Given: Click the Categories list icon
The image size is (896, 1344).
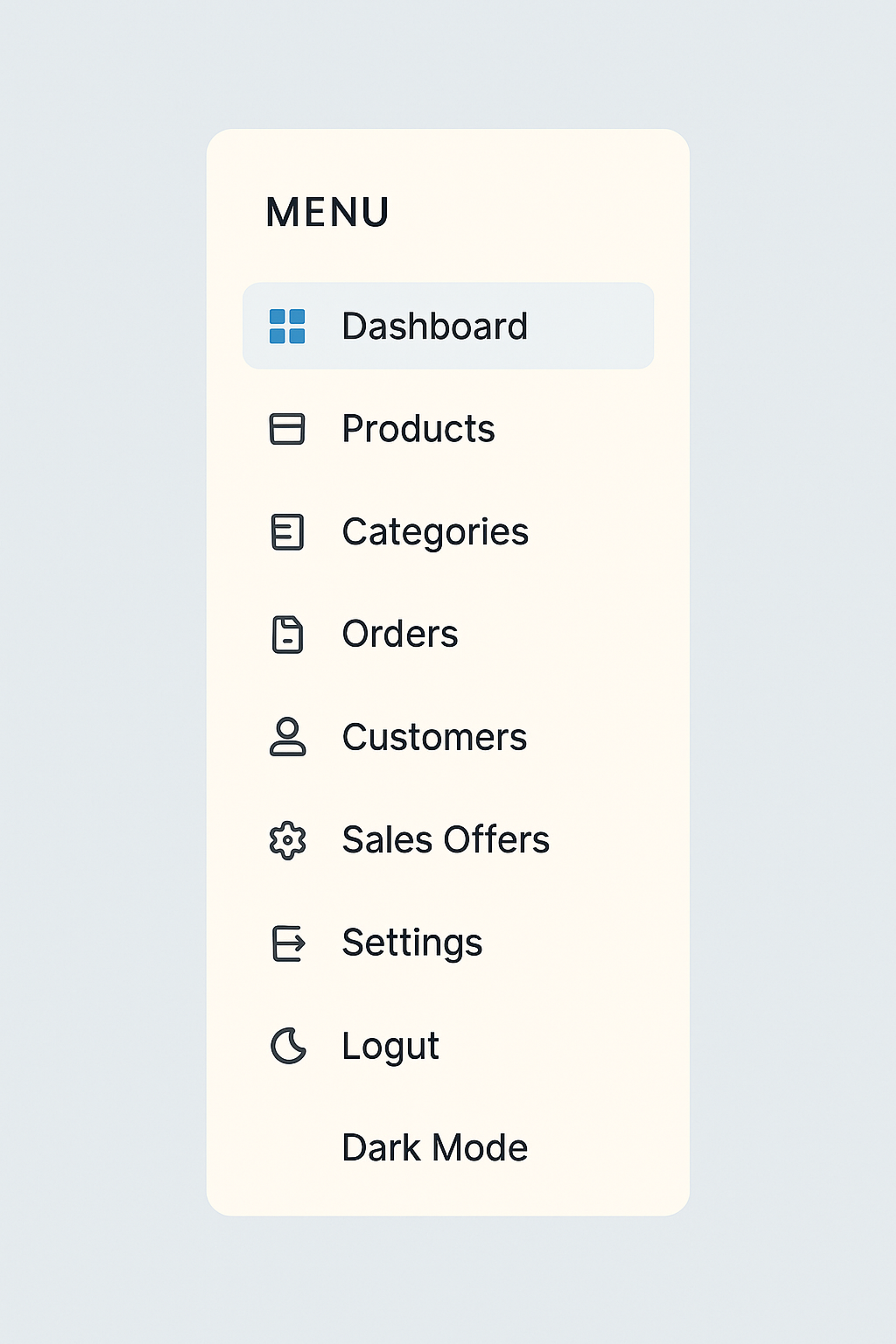Looking at the screenshot, I should (x=289, y=532).
